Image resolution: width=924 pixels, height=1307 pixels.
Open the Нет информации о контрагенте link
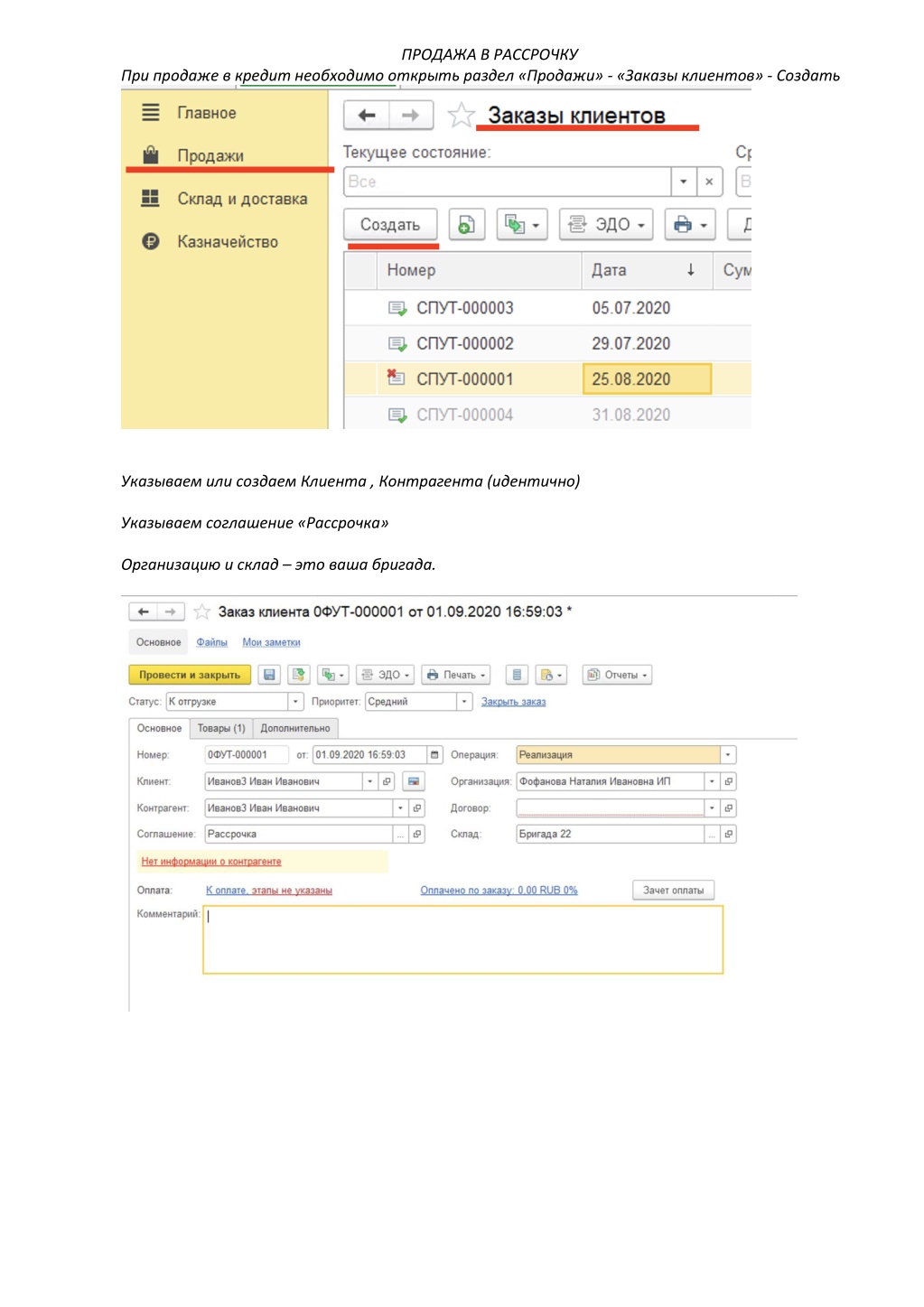pyautogui.click(x=211, y=862)
